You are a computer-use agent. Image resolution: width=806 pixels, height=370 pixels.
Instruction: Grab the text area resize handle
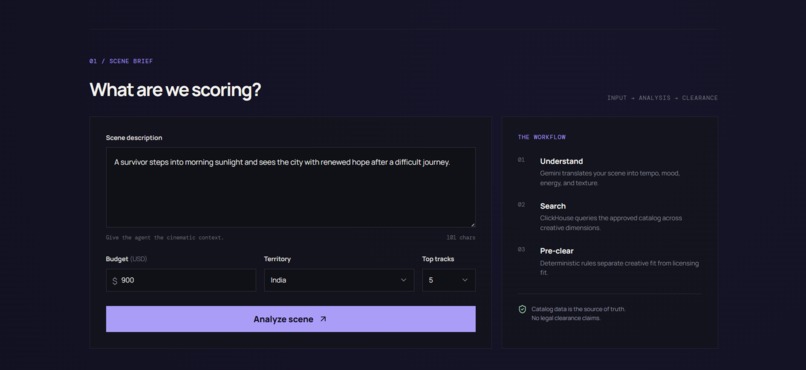(x=472, y=224)
